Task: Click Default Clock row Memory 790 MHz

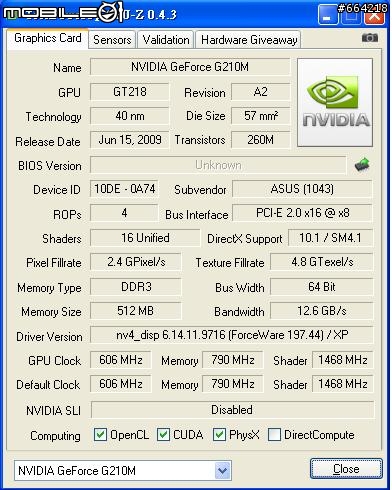Action: pyautogui.click(x=233, y=384)
